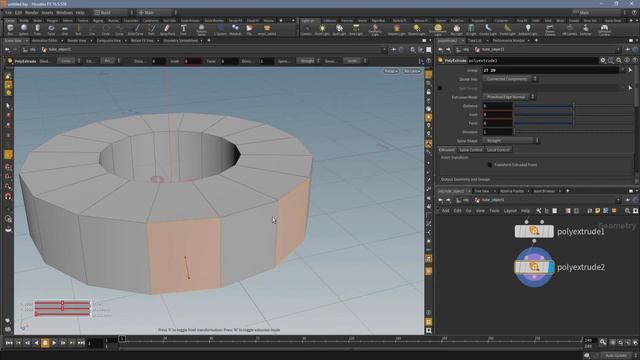Screen dimensions: 640x360
Task: Add new pane tab next to Asset Browser
Action: [x=567, y=191]
